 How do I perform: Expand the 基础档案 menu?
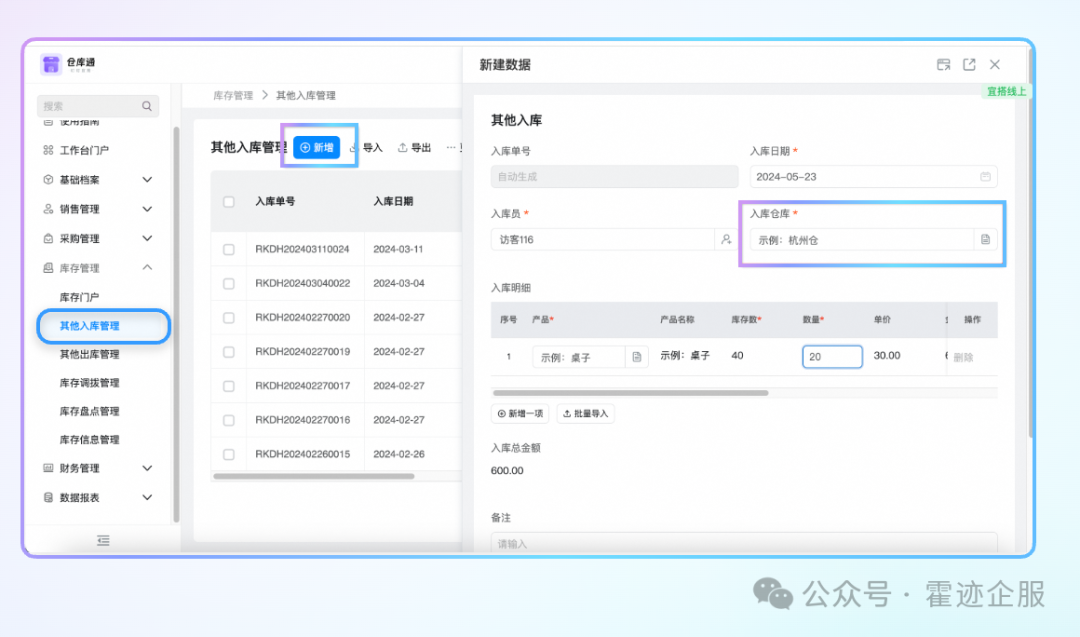[x=147, y=180]
